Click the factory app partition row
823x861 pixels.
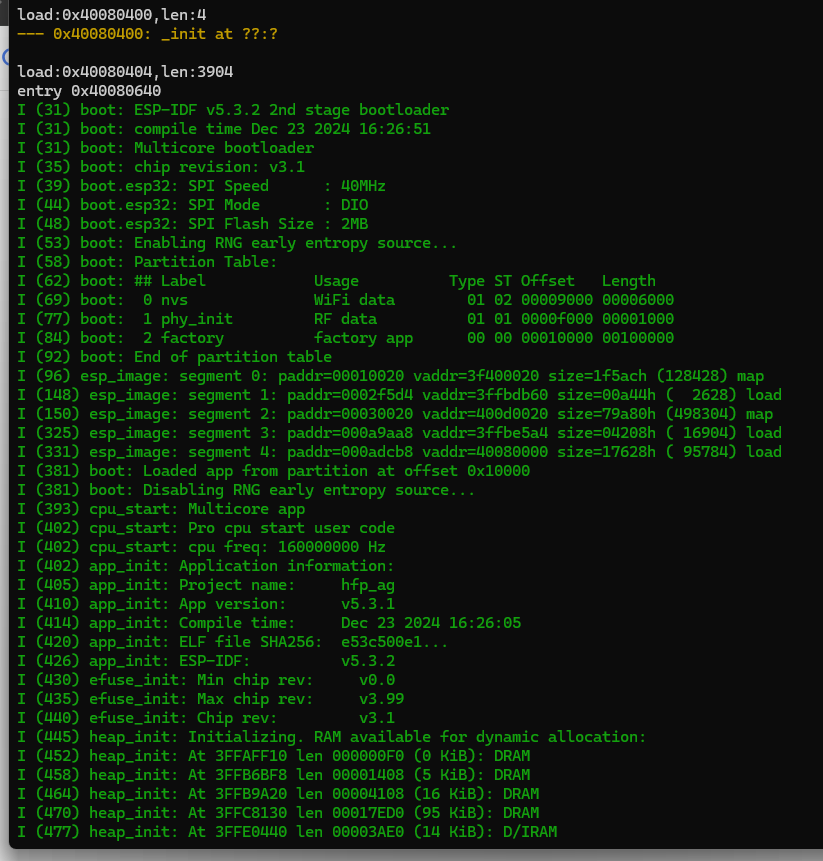click(x=345, y=338)
